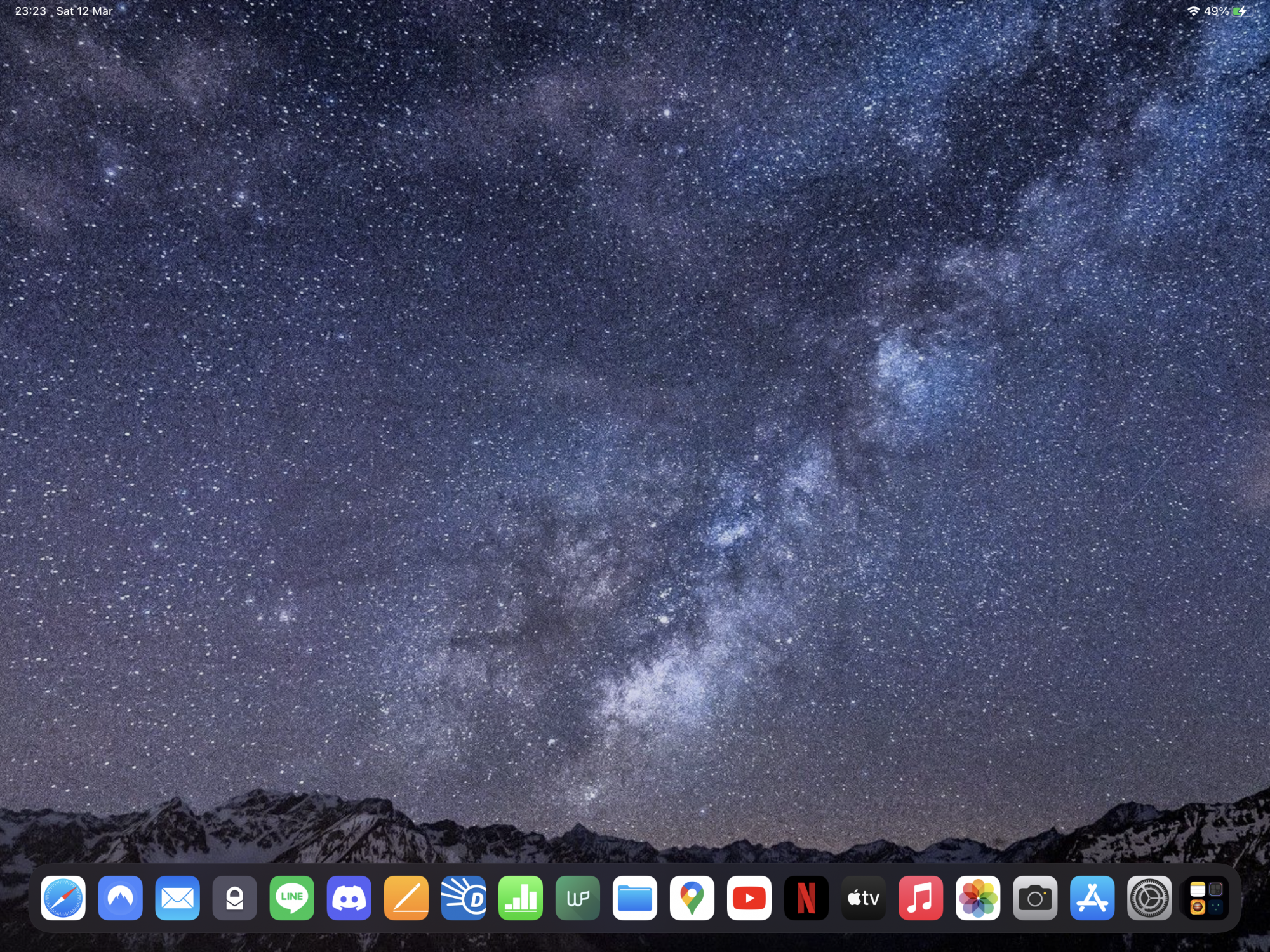Open the Apple TV app
Viewport: 1270px width, 952px height.
coord(863,898)
